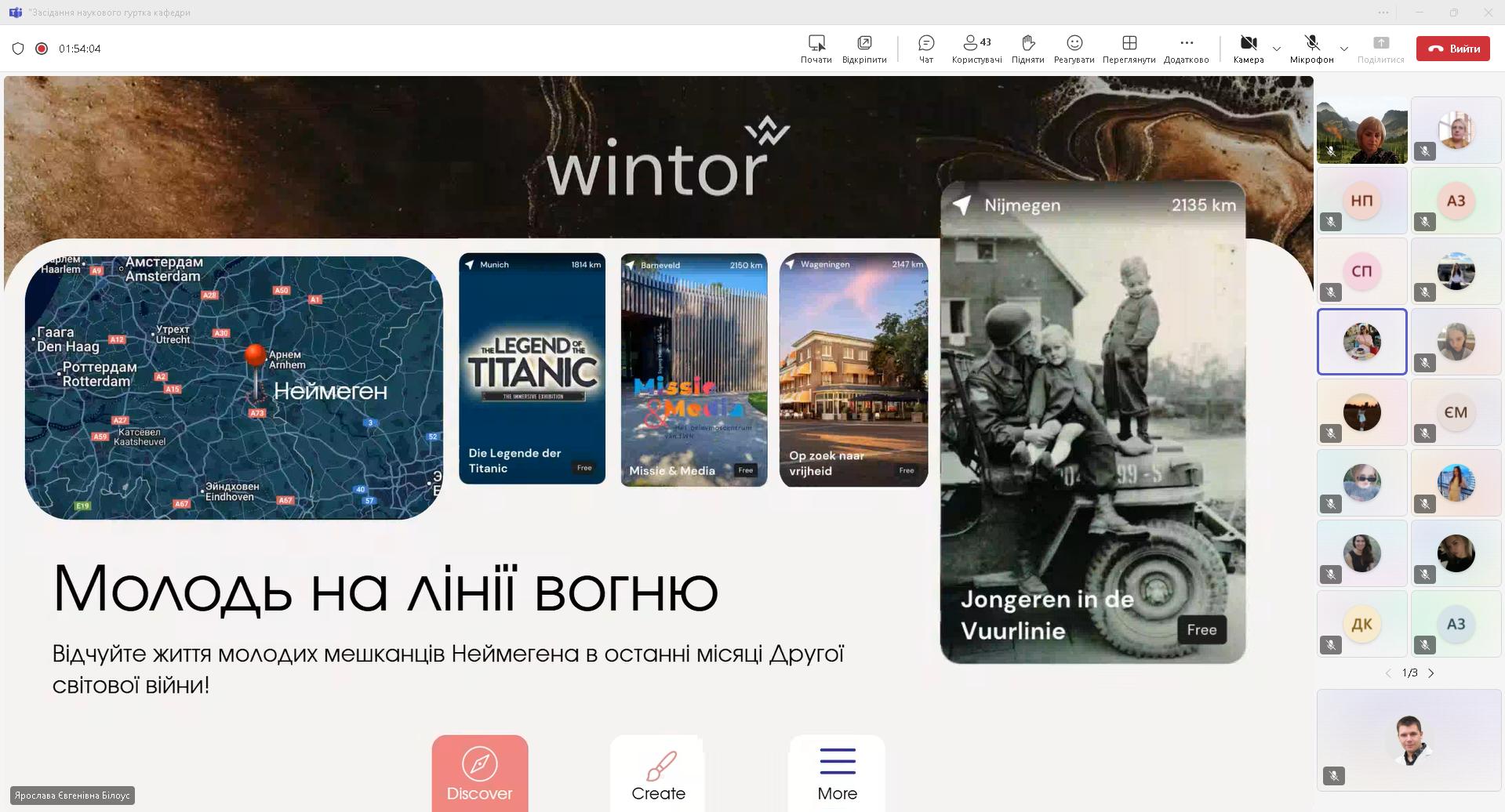Click the Free badge on Op zoek naar vrijheid

pyautogui.click(x=907, y=470)
